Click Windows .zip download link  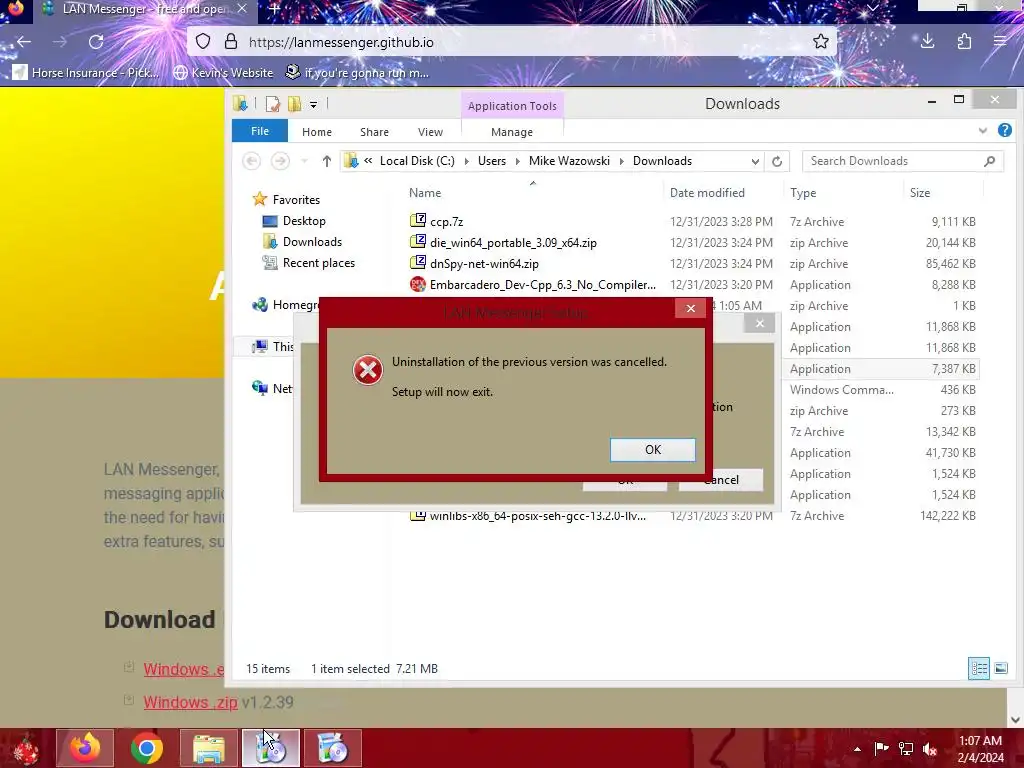(x=190, y=702)
